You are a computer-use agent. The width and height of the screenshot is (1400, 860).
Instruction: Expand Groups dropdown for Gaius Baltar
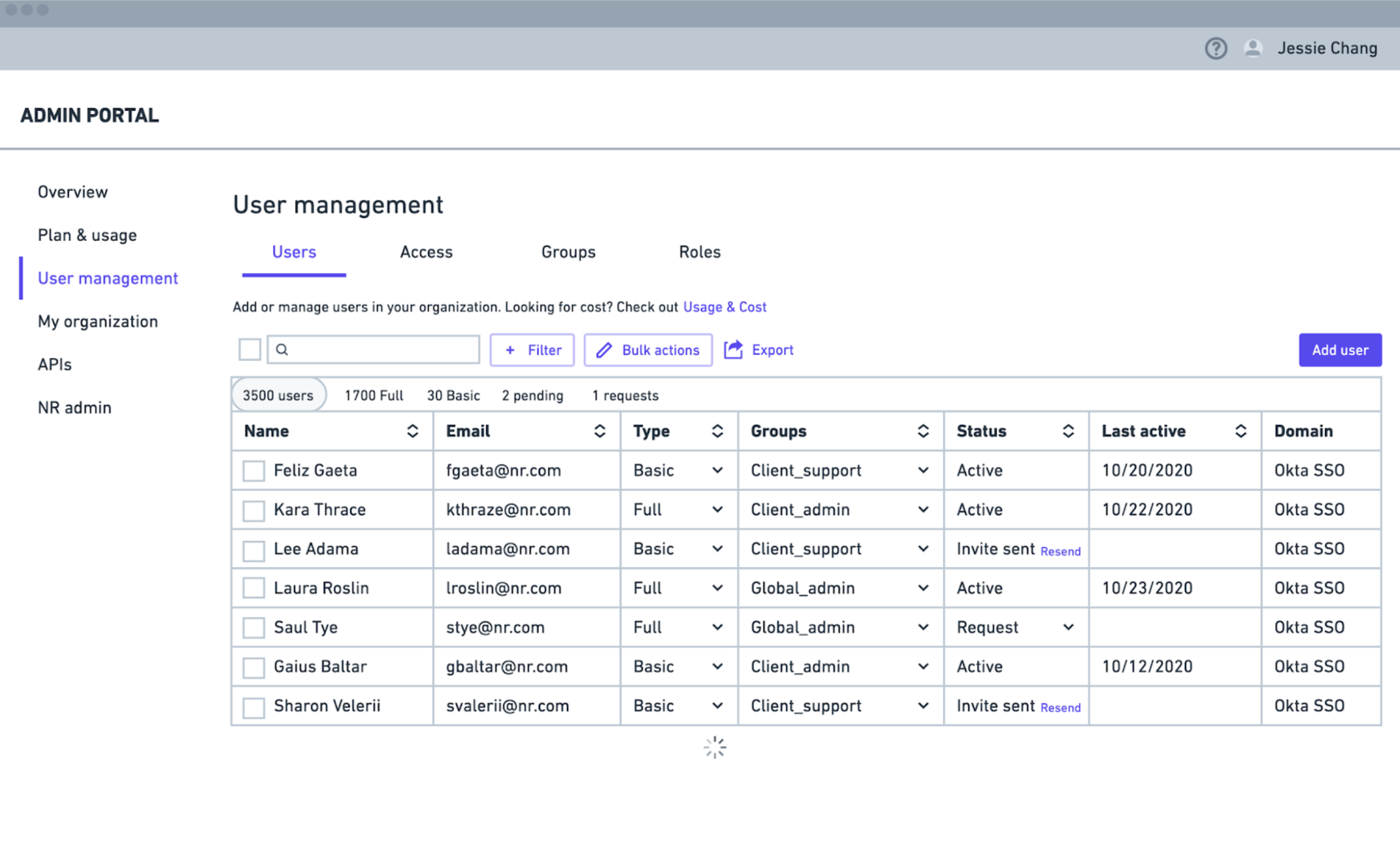coord(923,667)
